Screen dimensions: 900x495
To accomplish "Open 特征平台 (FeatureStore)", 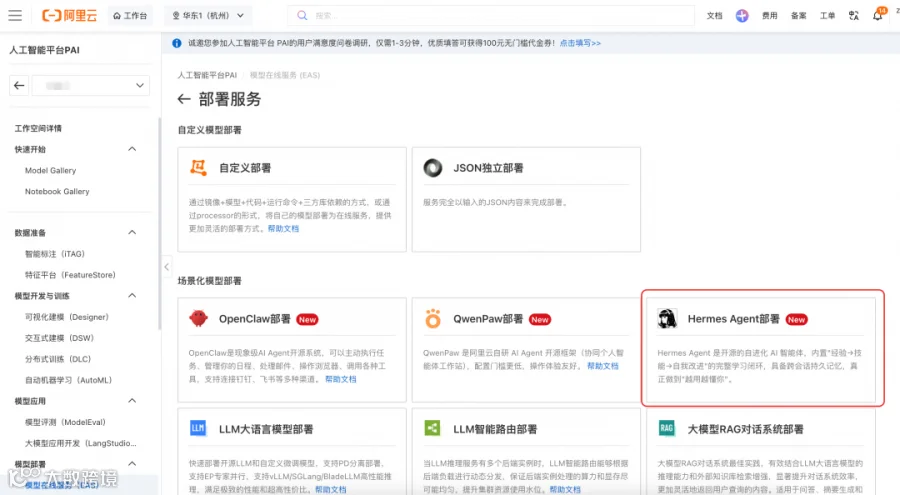I will 70,275.
